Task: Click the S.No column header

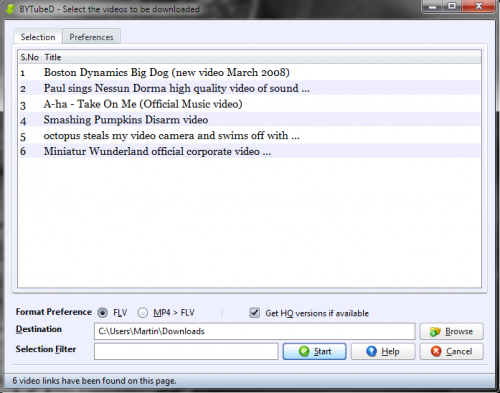Action: point(30,57)
